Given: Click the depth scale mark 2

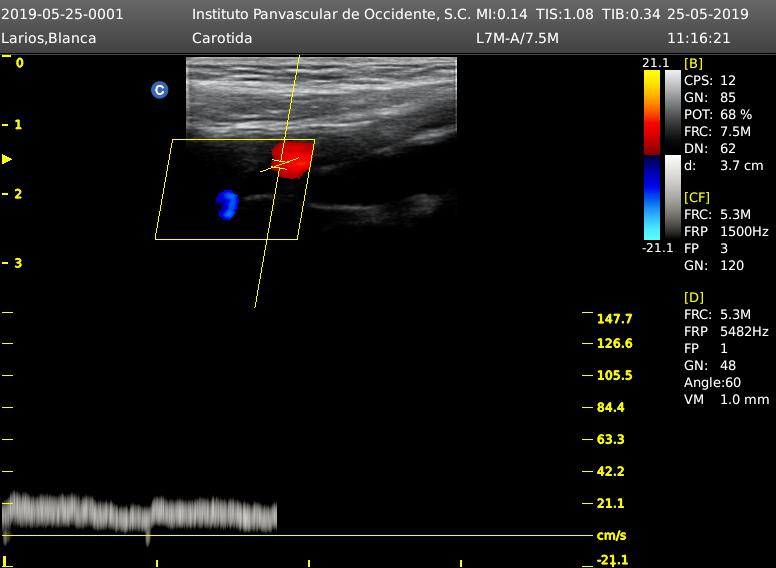Looking at the screenshot, I should click(18, 194).
